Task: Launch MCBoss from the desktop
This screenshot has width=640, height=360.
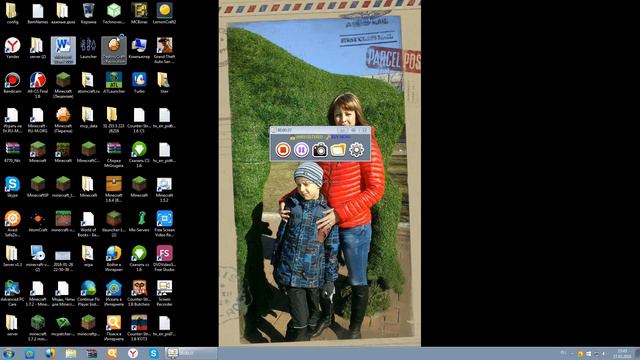Action: pos(139,13)
